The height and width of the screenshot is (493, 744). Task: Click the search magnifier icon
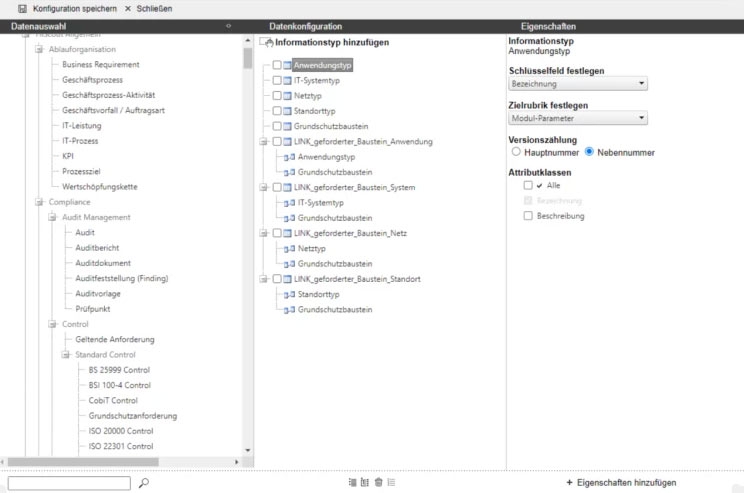(143, 483)
